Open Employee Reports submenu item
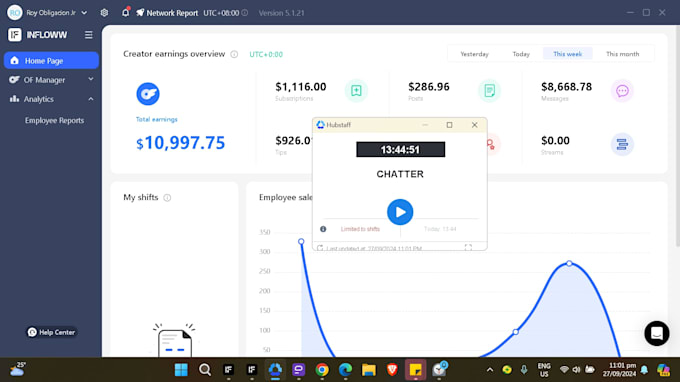The image size is (680, 382). [54, 121]
